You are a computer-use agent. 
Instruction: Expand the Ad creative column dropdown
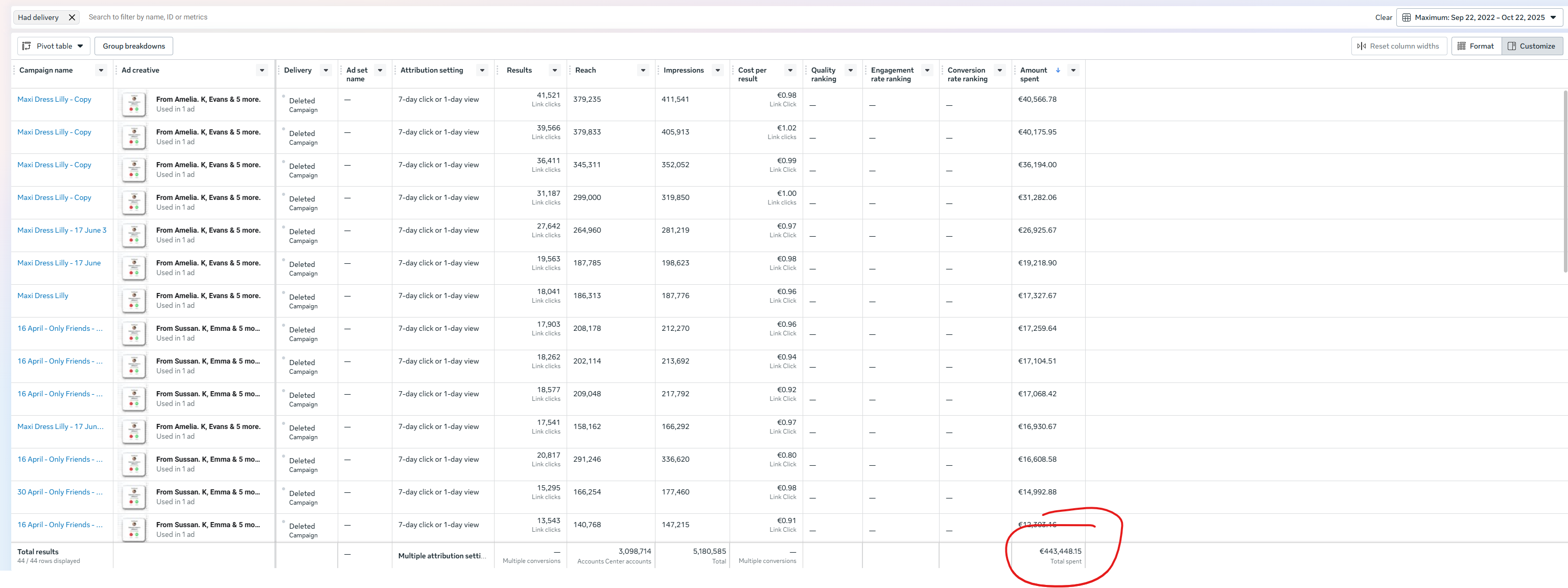pos(262,70)
